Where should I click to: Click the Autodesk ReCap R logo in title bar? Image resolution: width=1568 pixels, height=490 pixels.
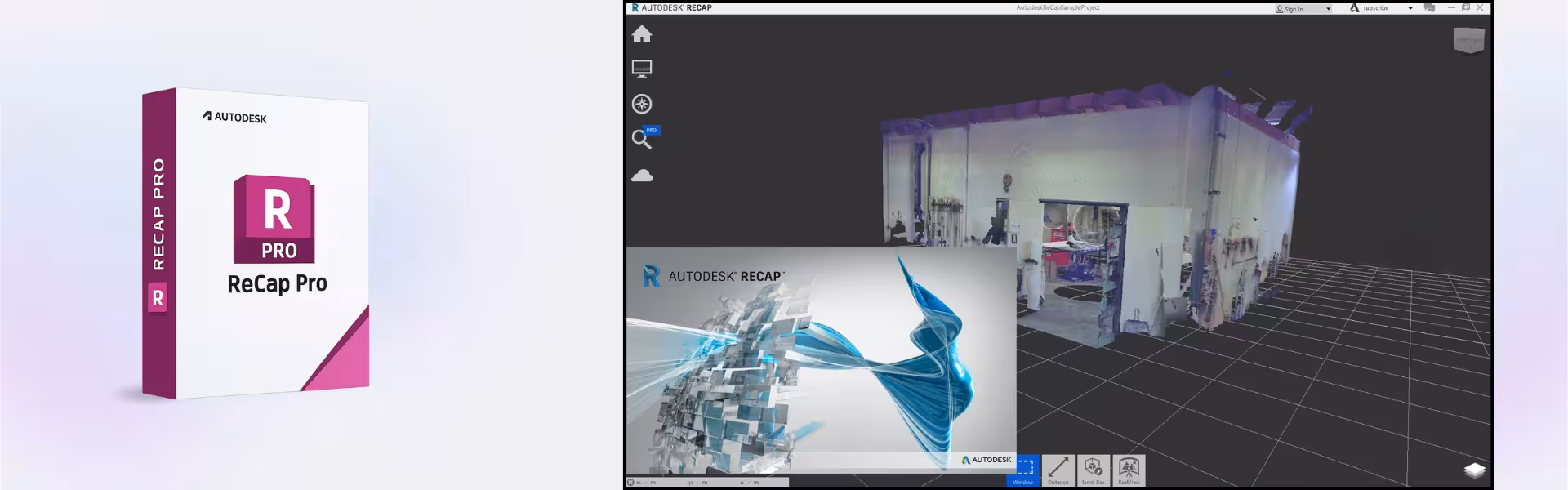(x=635, y=7)
